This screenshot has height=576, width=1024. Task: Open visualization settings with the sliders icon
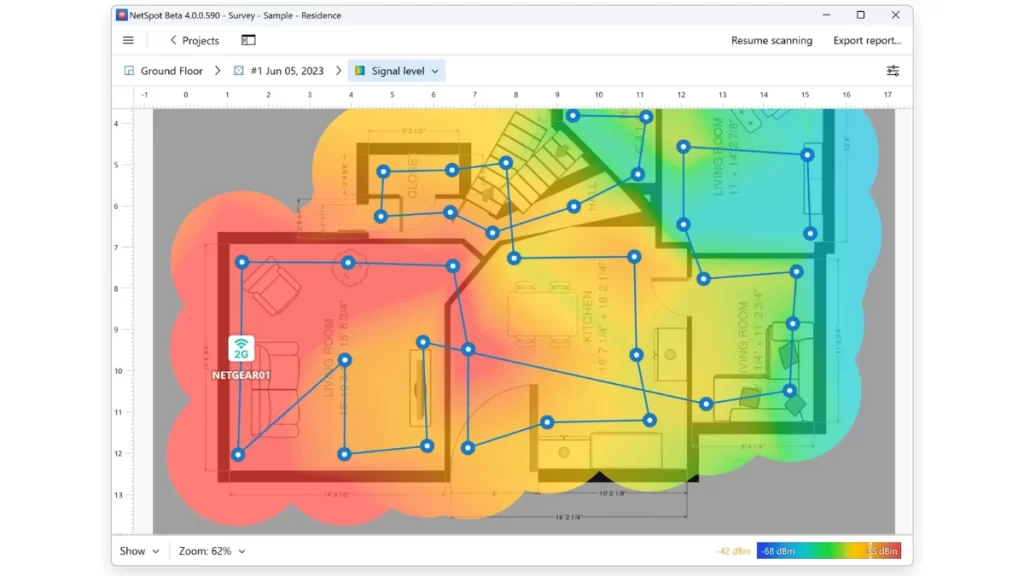tap(893, 70)
